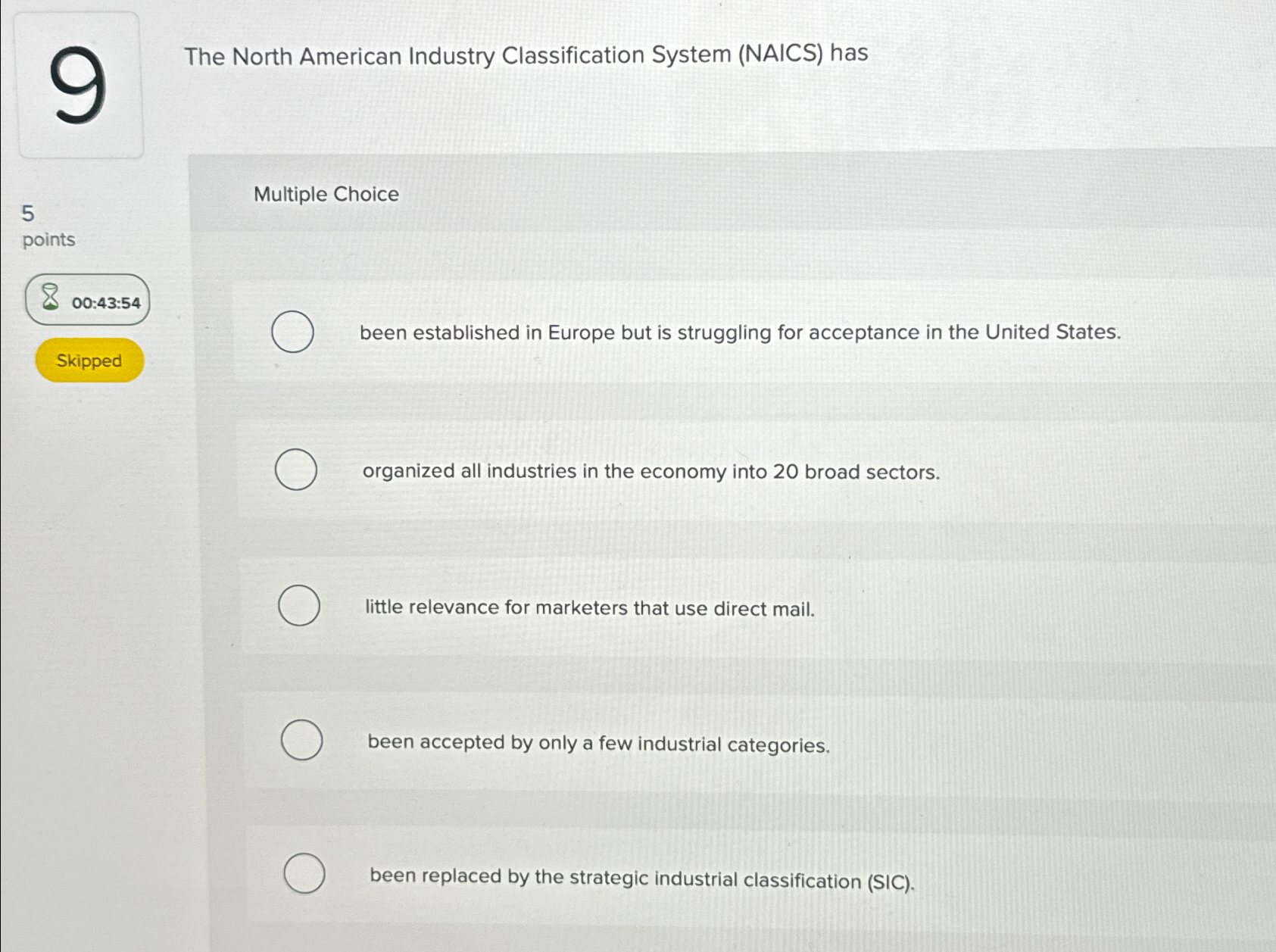
Task: Select the 'organized all industries into 20 broad sectors' option
Action: coord(297,470)
